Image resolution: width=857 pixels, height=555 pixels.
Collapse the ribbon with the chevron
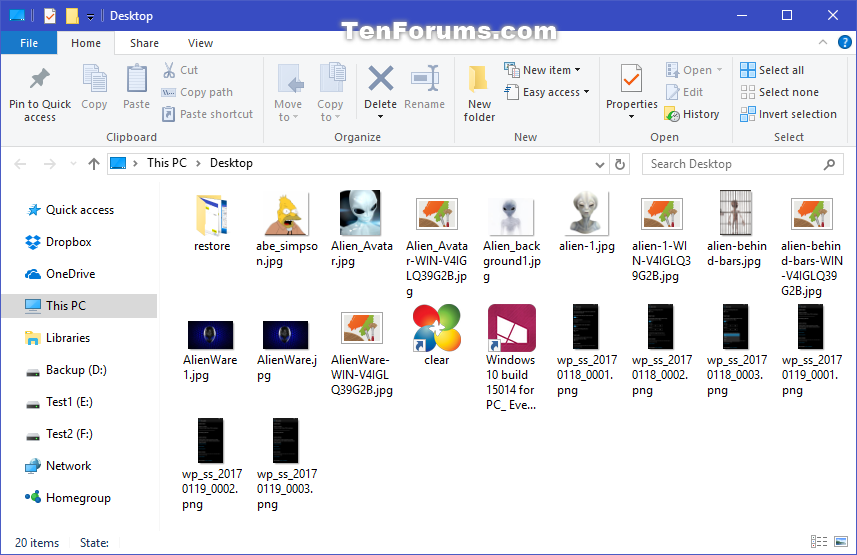pyautogui.click(x=823, y=42)
